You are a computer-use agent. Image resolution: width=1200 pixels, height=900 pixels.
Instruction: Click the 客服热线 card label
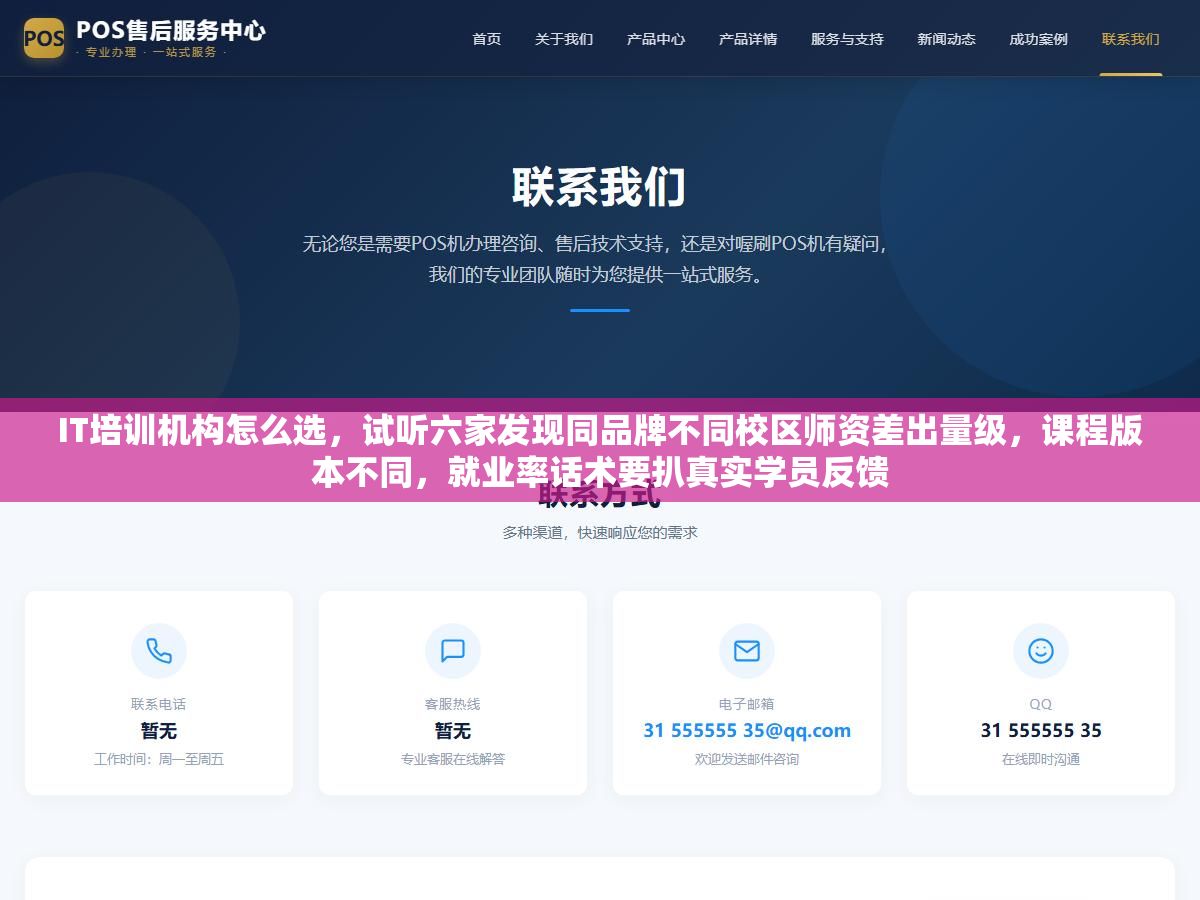click(453, 704)
